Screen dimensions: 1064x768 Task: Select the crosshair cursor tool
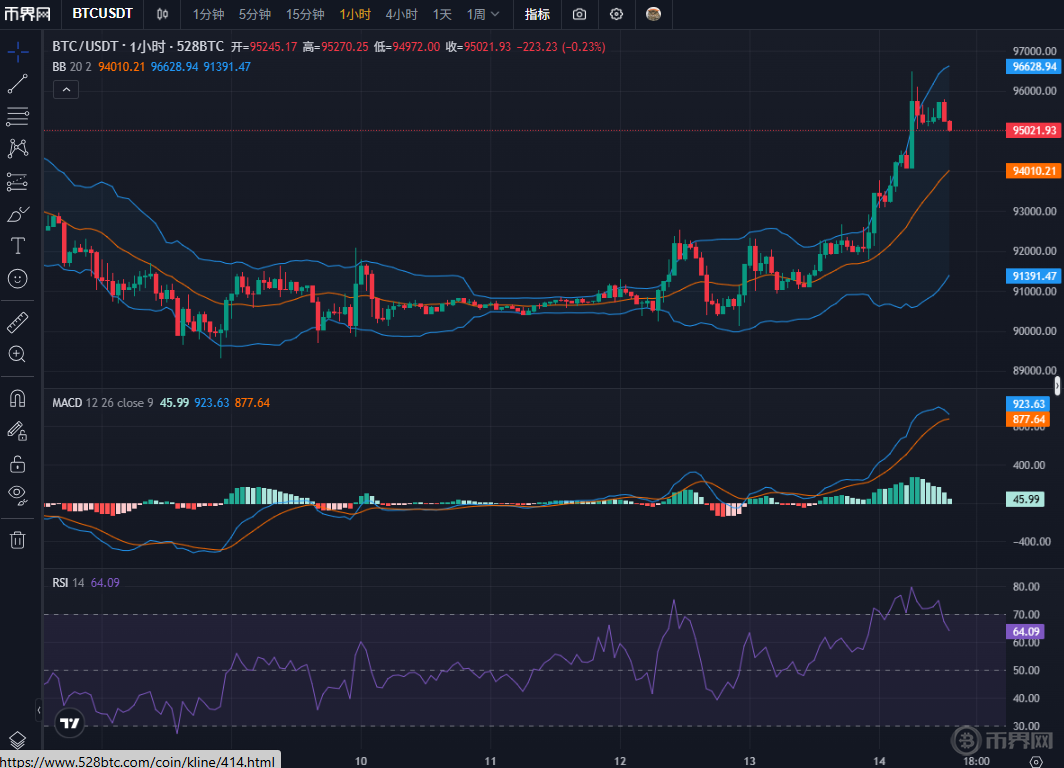click(x=17, y=52)
